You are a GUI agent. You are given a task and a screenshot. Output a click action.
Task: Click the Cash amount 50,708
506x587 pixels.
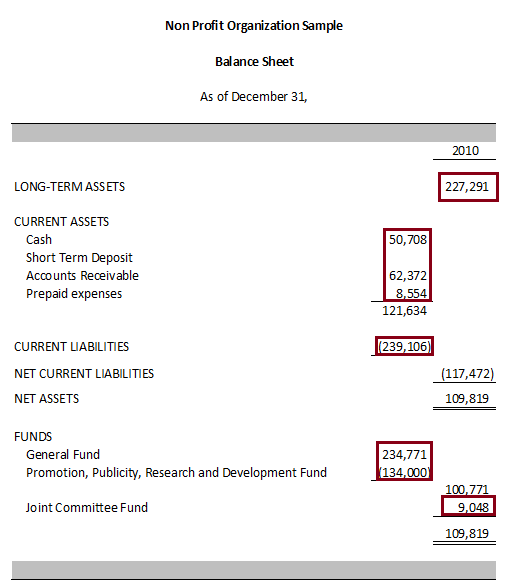point(408,240)
